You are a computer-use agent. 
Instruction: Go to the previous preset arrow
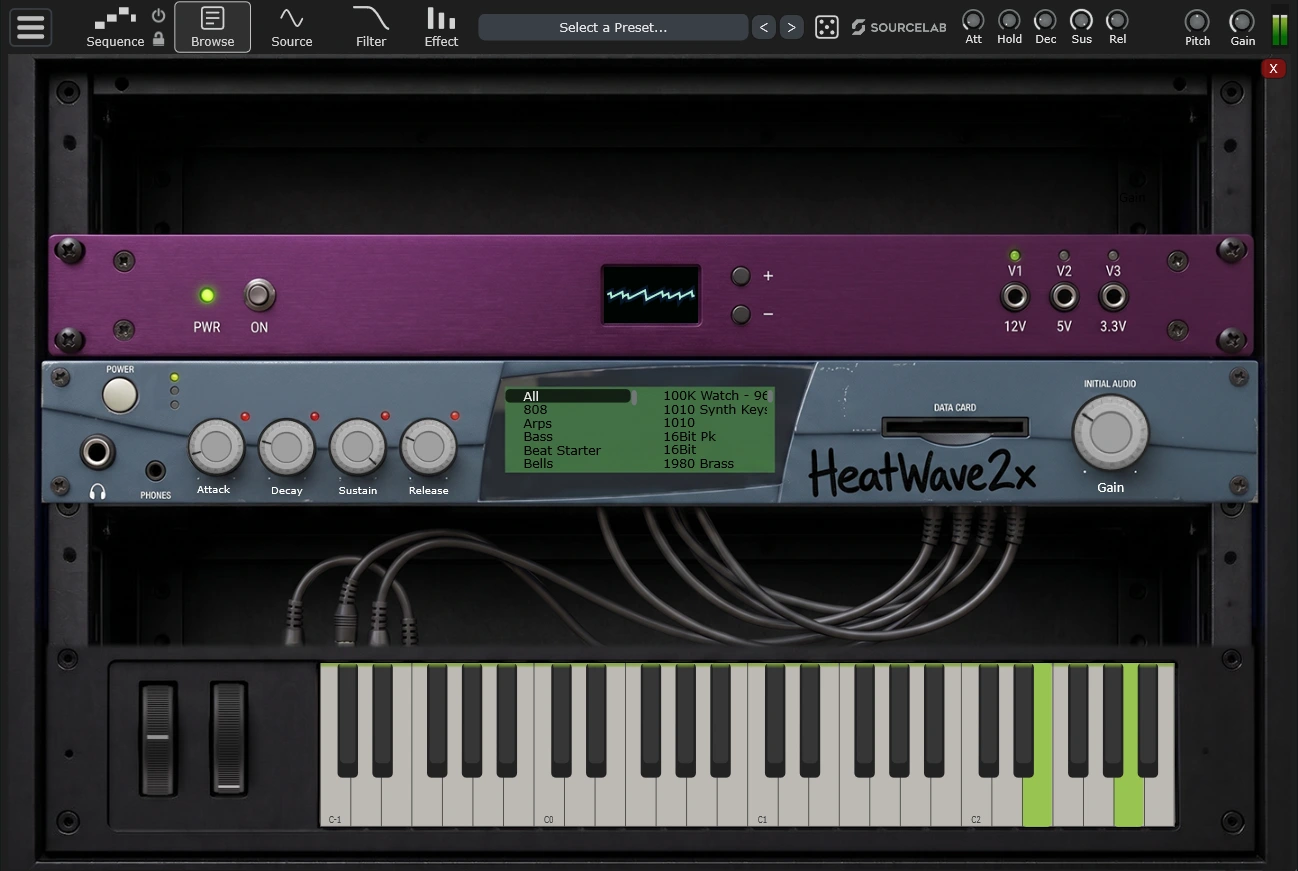click(764, 27)
